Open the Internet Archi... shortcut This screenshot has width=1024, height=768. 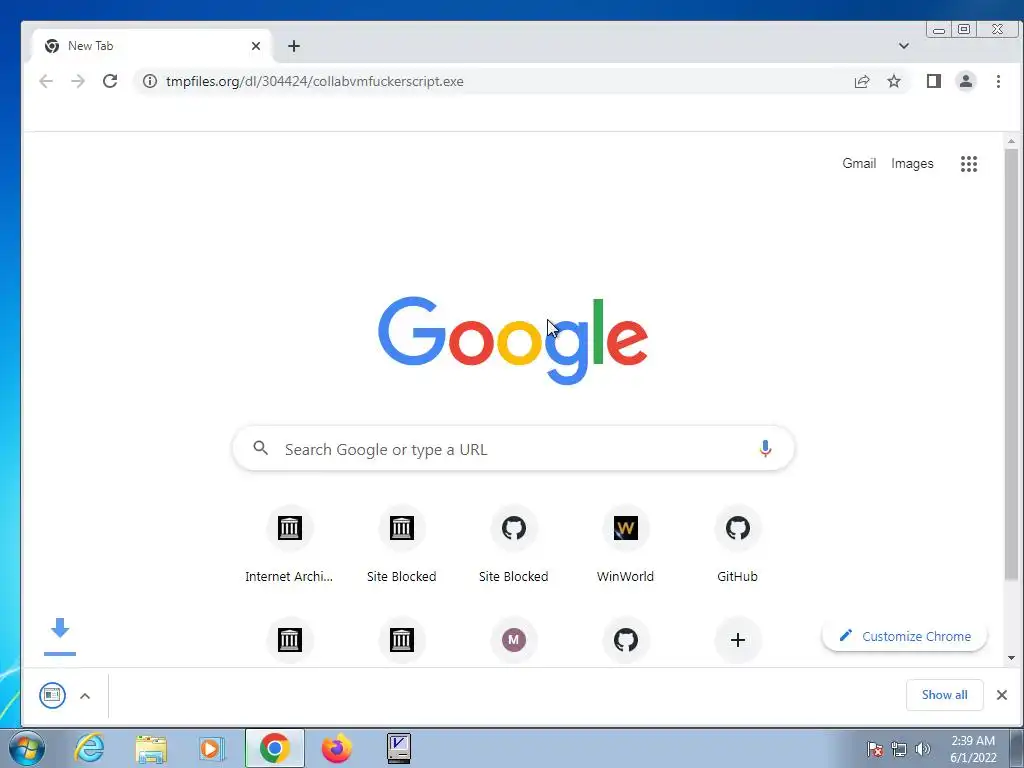tap(289, 545)
